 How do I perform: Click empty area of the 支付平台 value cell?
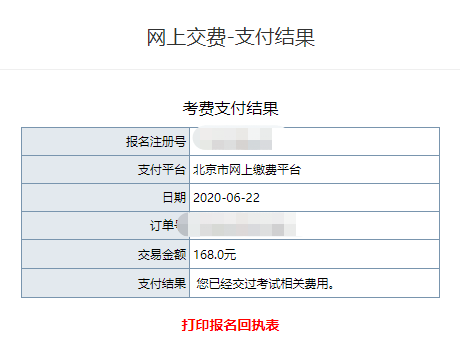(370, 170)
